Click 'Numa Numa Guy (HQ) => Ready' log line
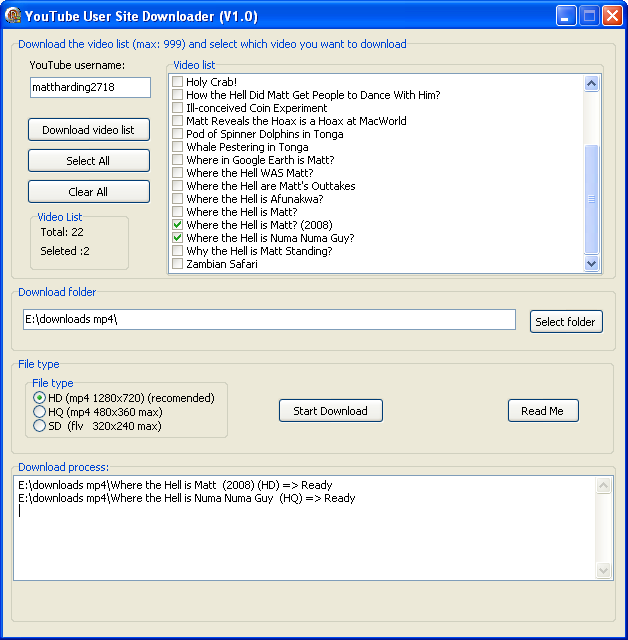Image resolution: width=628 pixels, height=640 pixels. pos(186,498)
